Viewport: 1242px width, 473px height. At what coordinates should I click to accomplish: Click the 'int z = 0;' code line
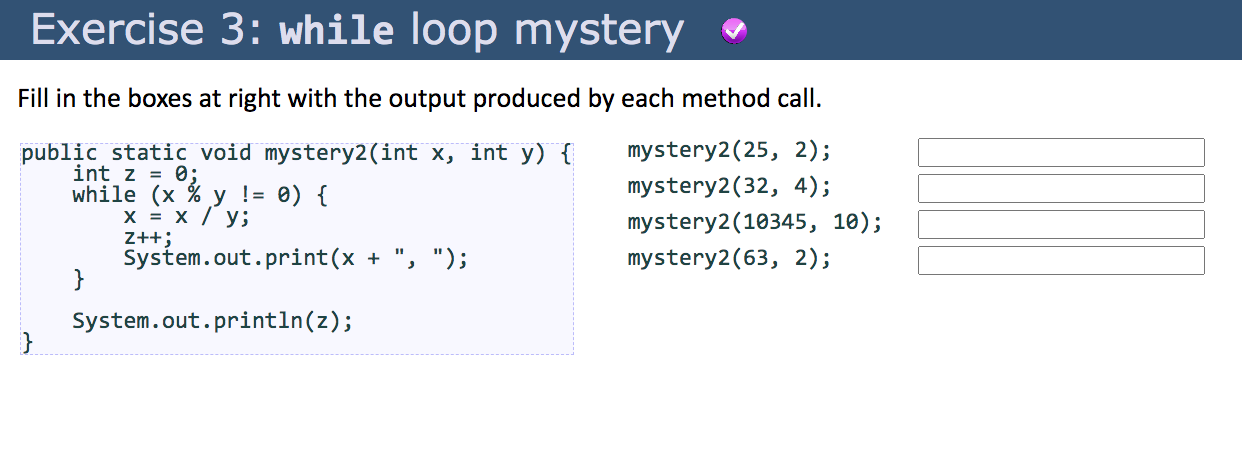coord(137,173)
